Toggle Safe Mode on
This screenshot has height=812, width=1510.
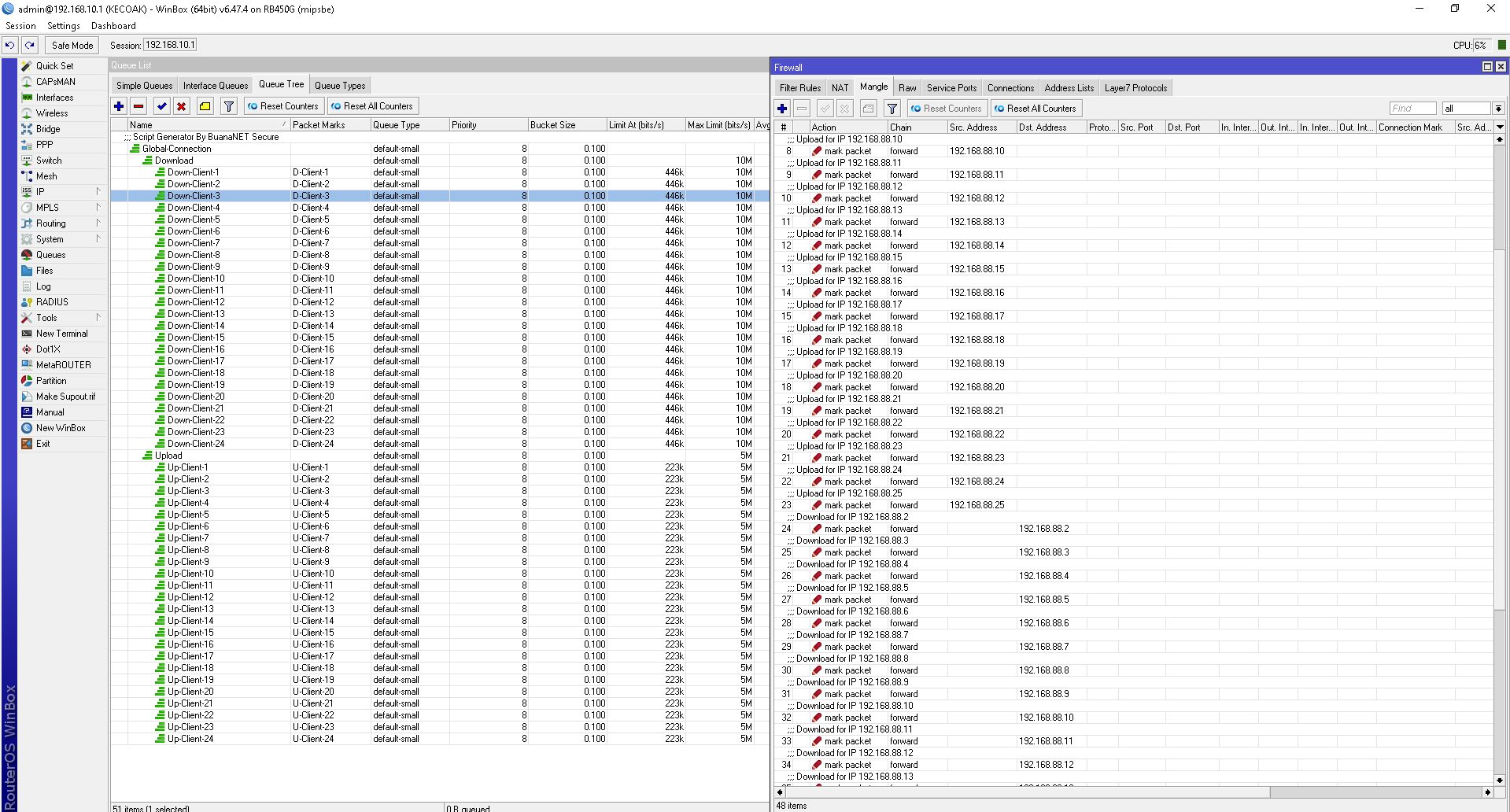tap(72, 45)
